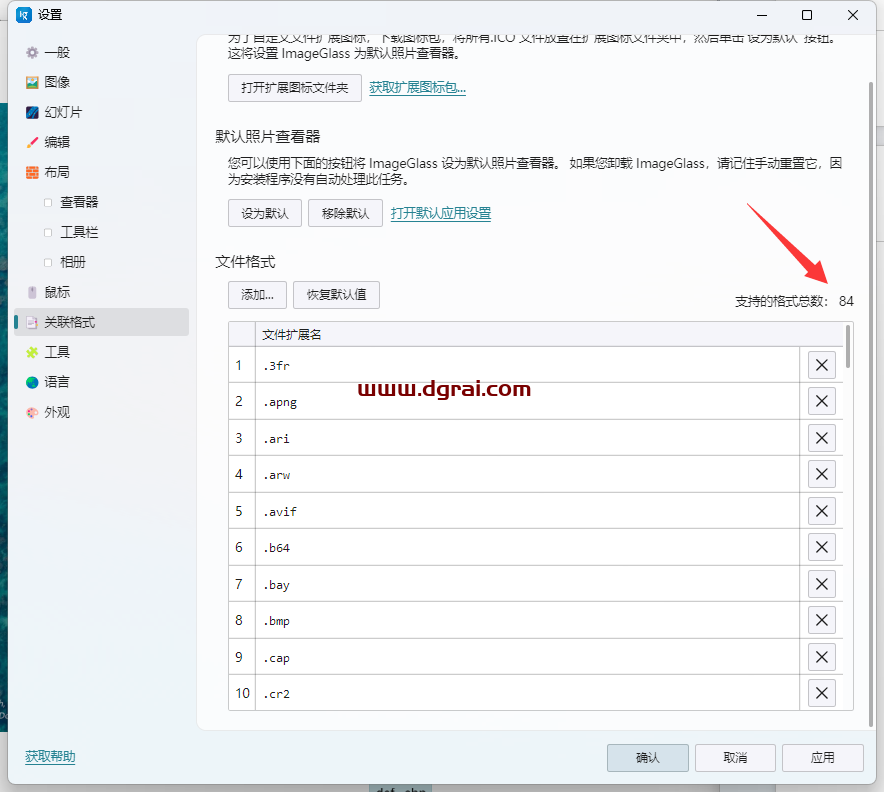Select the .avif extension cell

[527, 511]
